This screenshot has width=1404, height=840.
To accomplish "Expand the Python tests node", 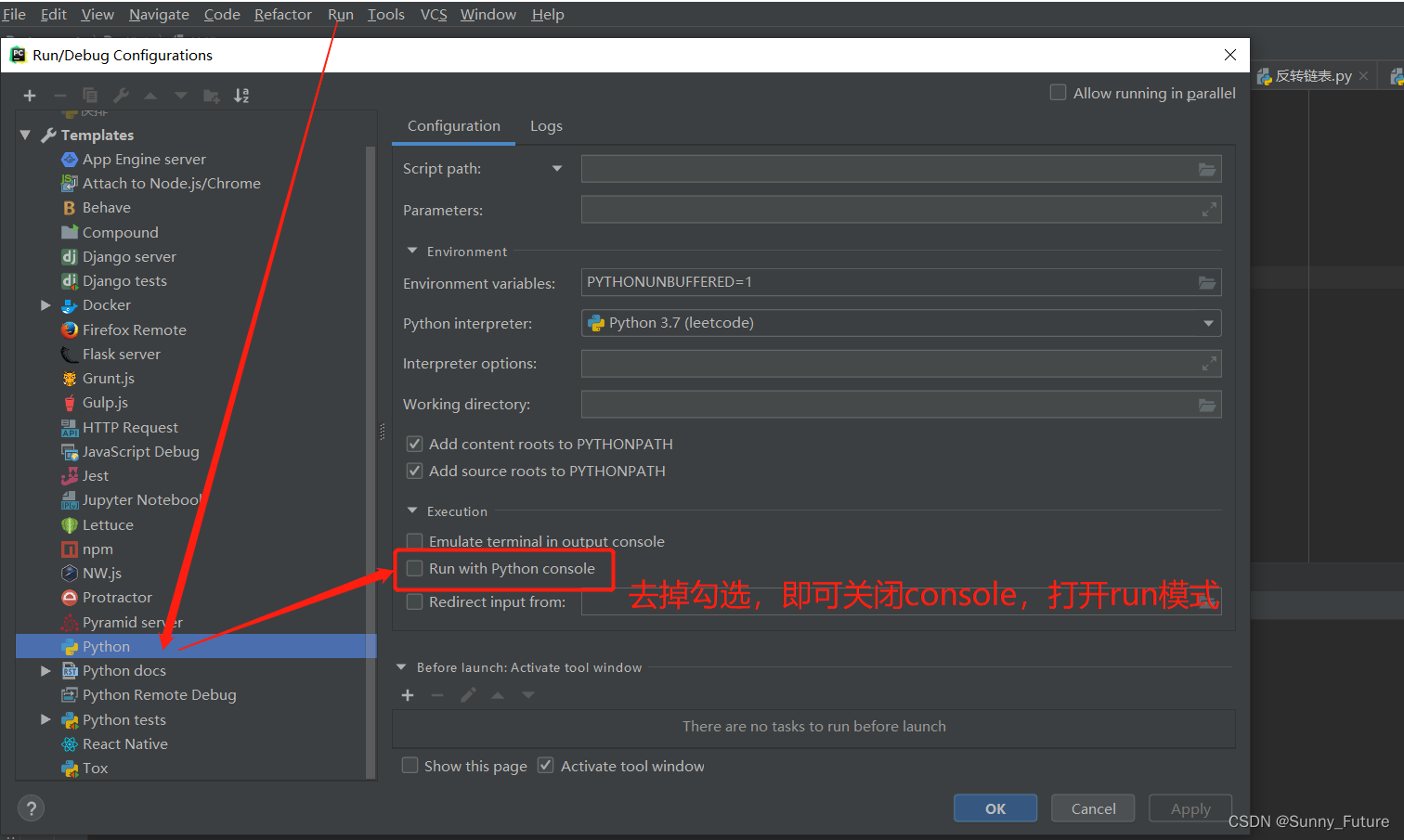I will 45,720.
